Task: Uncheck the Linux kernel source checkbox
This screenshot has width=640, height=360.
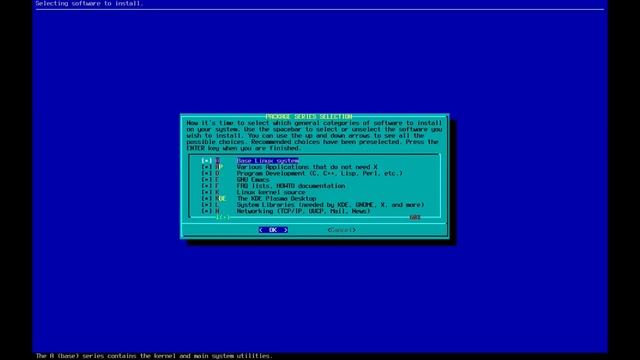Action: click(207, 192)
